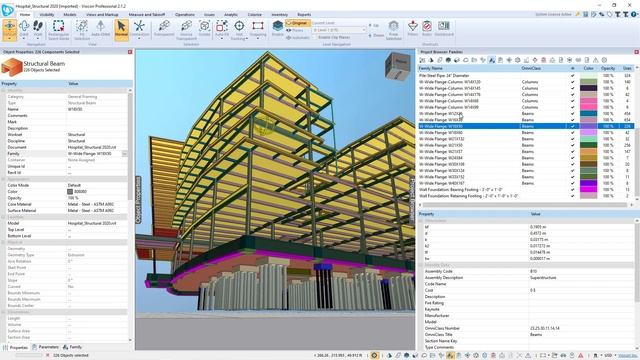The width and height of the screenshot is (640, 360).
Task: Open the Models ribbon tab
Action: point(70,14)
